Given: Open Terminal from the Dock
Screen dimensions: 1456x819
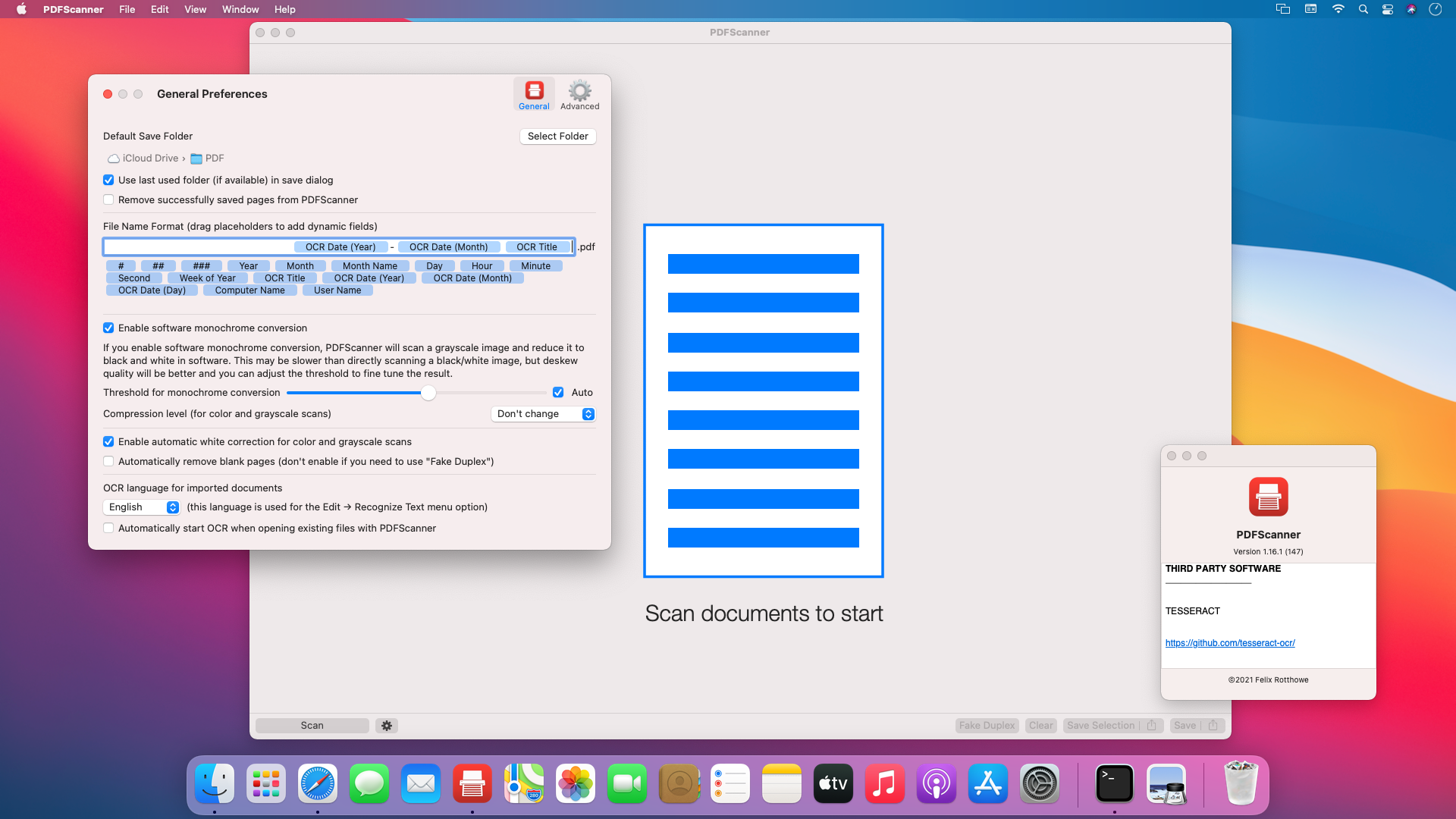Looking at the screenshot, I should 1115,783.
